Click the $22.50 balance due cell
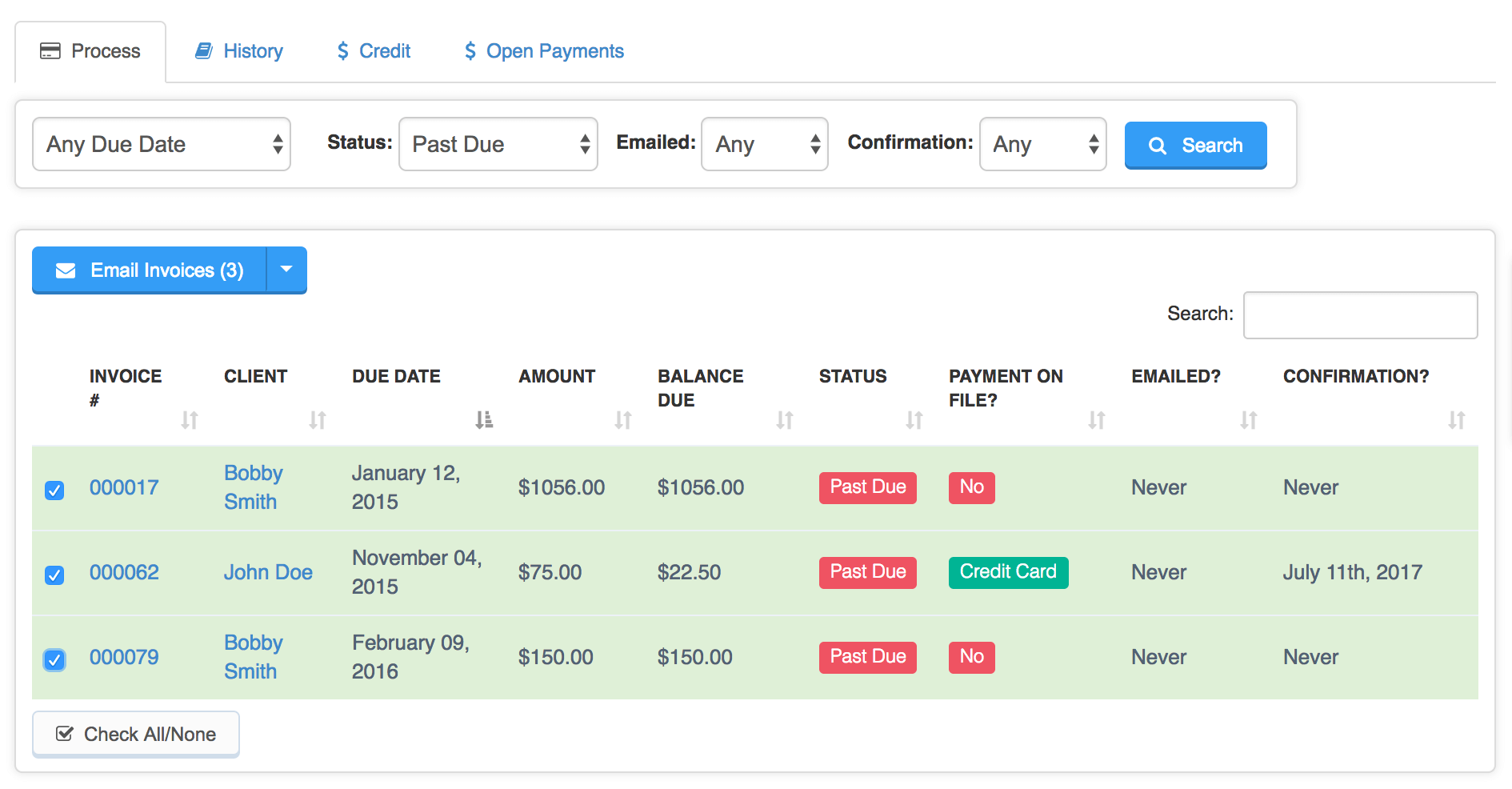The image size is (1512, 789). [689, 572]
